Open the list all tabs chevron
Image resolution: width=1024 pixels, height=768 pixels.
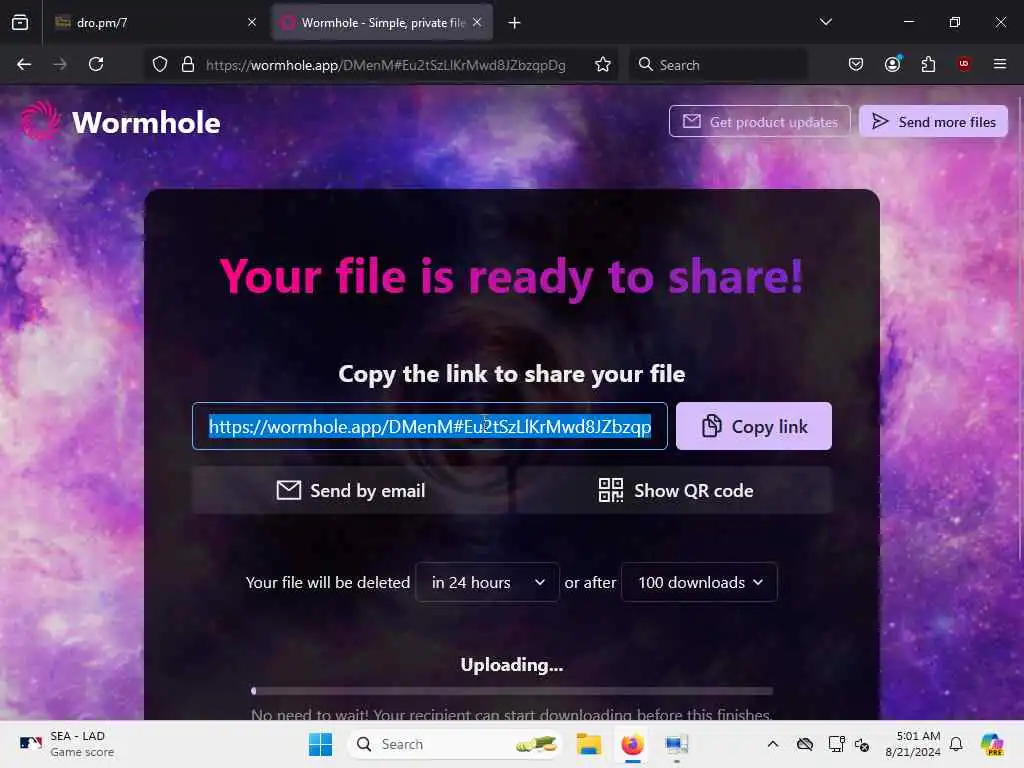[x=826, y=22]
